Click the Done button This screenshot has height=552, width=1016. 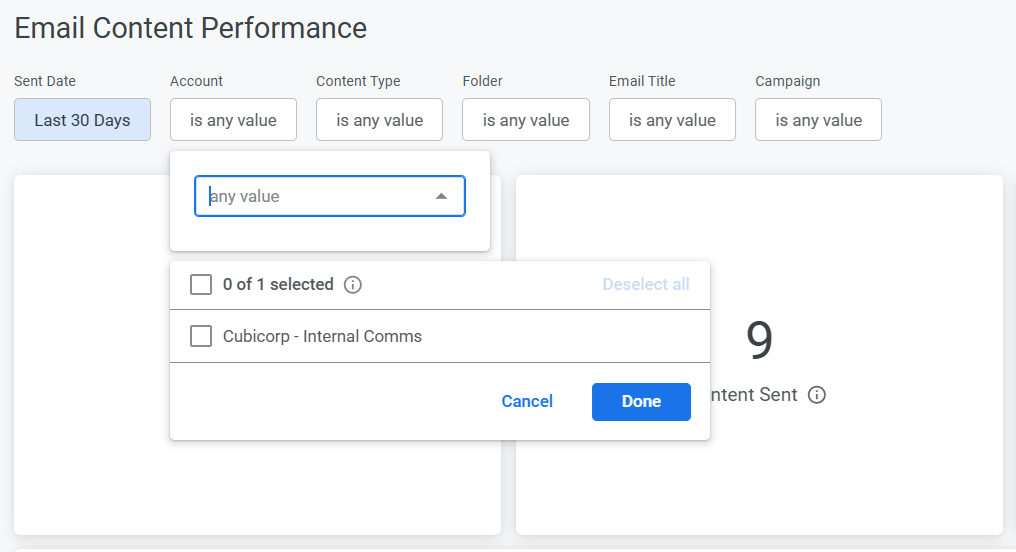pyautogui.click(x=641, y=402)
